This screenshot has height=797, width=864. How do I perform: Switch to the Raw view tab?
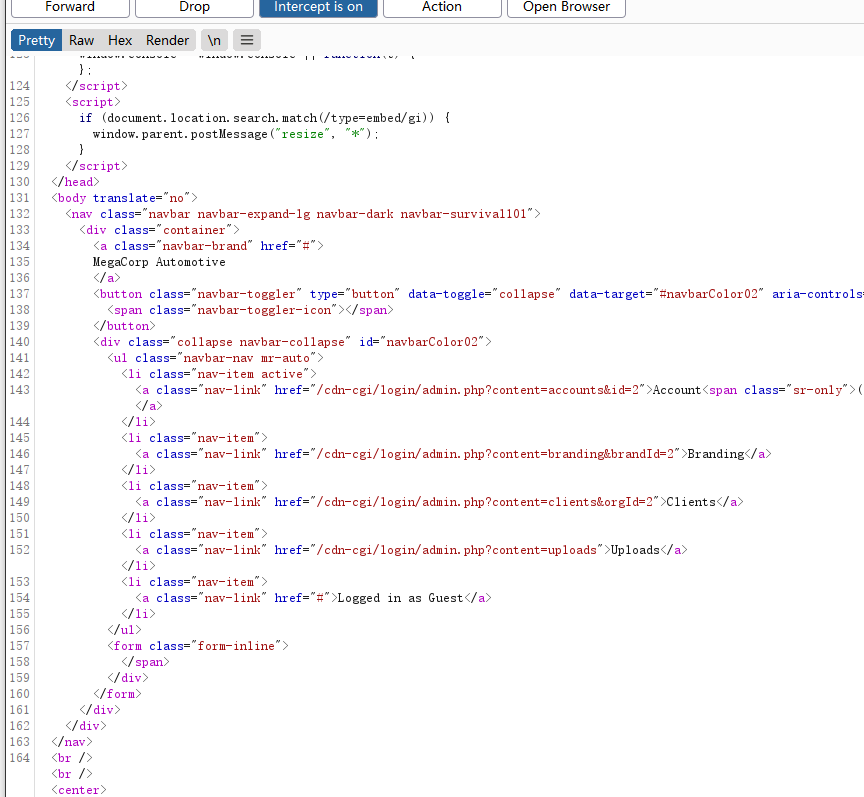[x=82, y=40]
